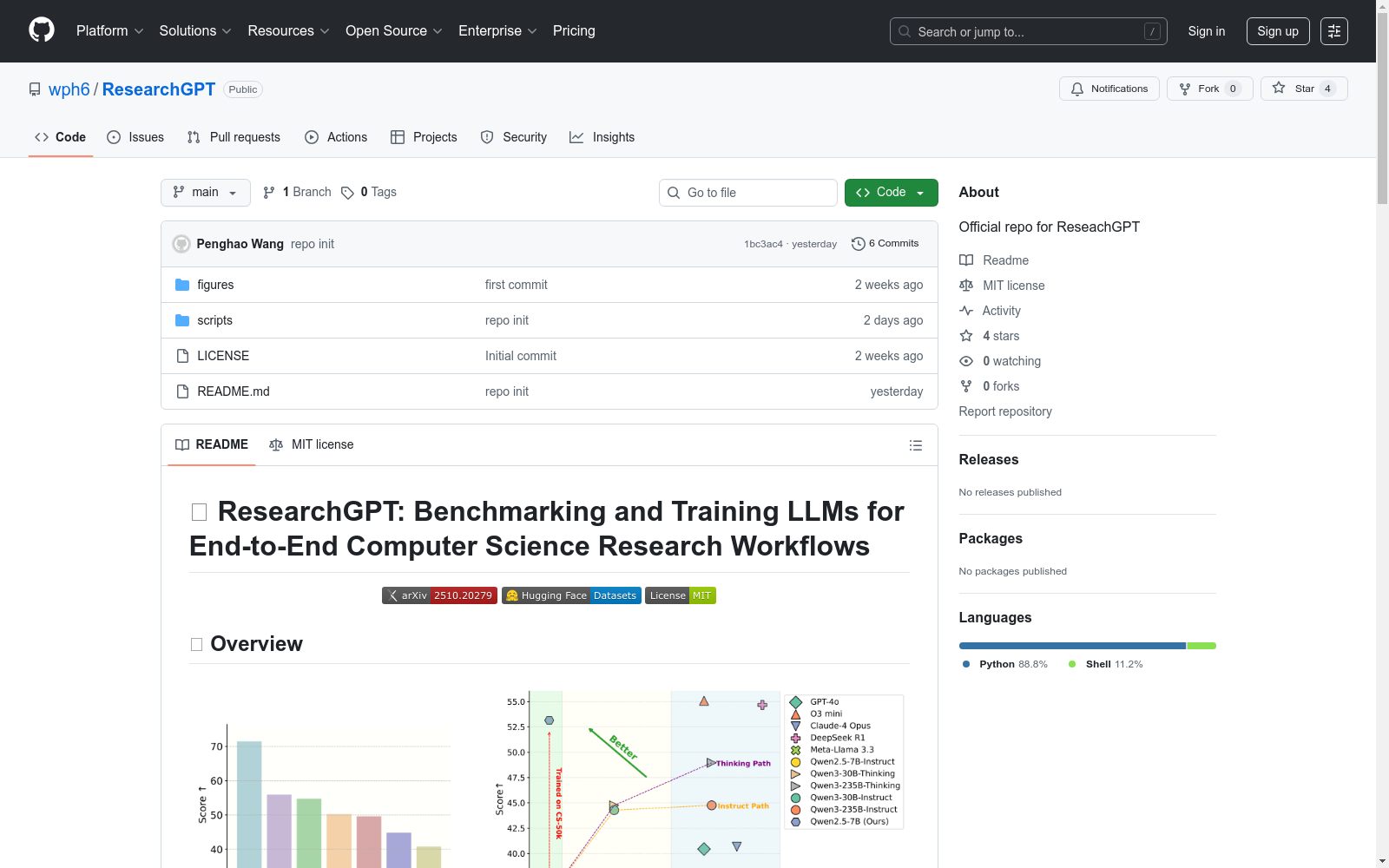Switch to the Code tab
Screen dimensions: 1389x868
[x=61, y=137]
